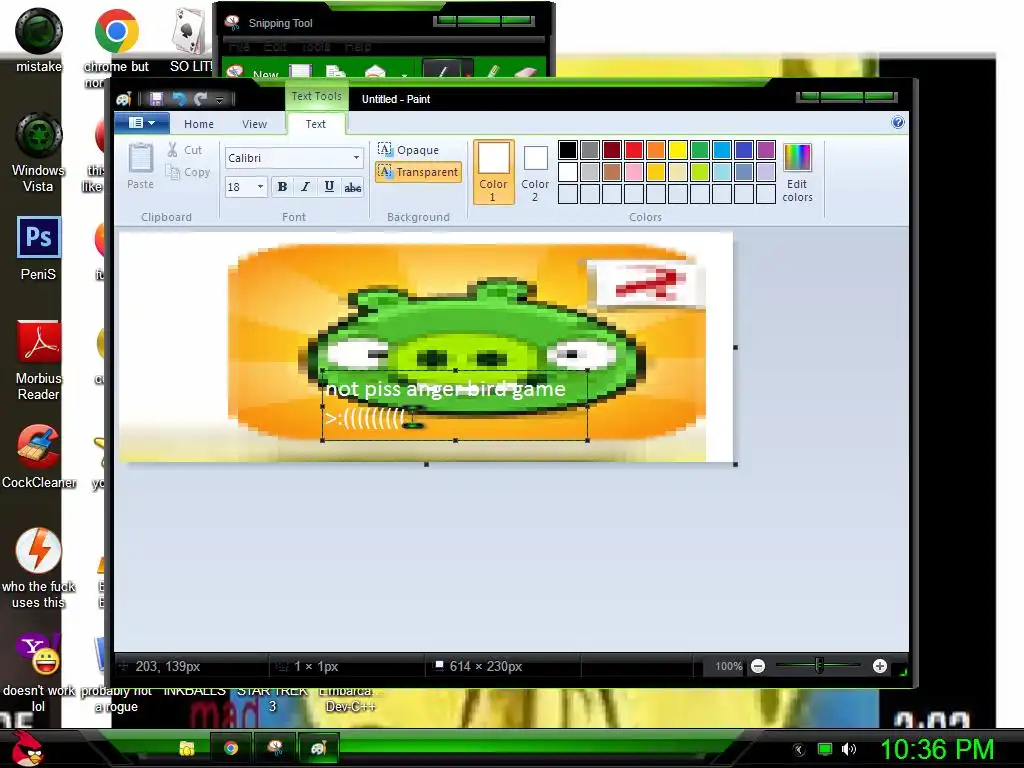The width and height of the screenshot is (1024, 768).
Task: Set text background to Opaque
Action: (x=409, y=150)
